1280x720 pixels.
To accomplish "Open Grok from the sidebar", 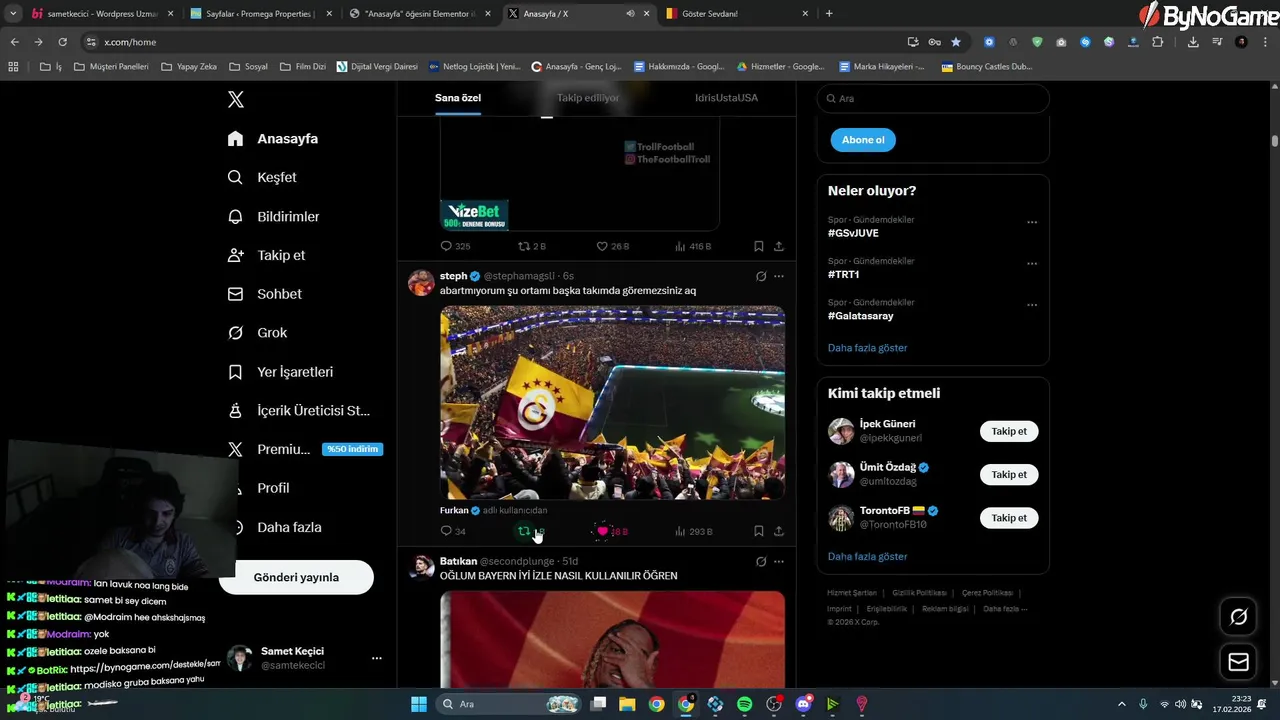I will pyautogui.click(x=257, y=333).
